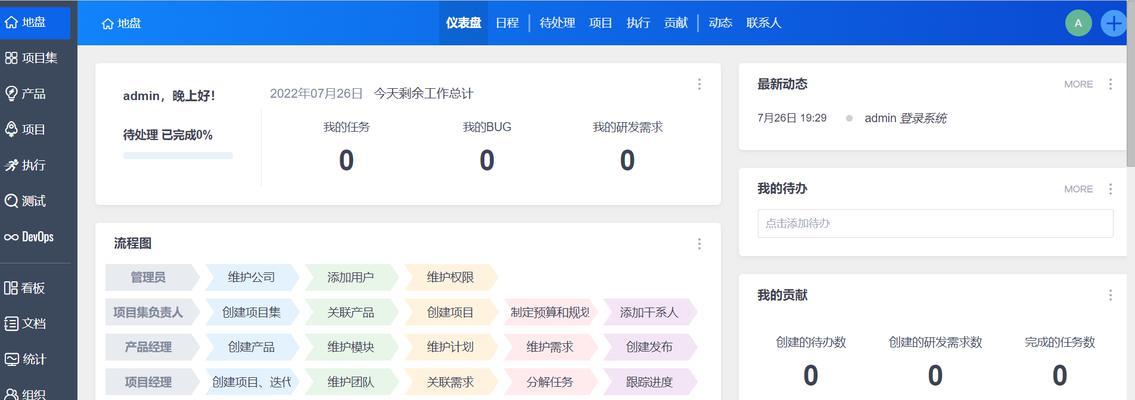Open the 地盘 sidebar home icon
1135x400 pixels.
pos(12,22)
